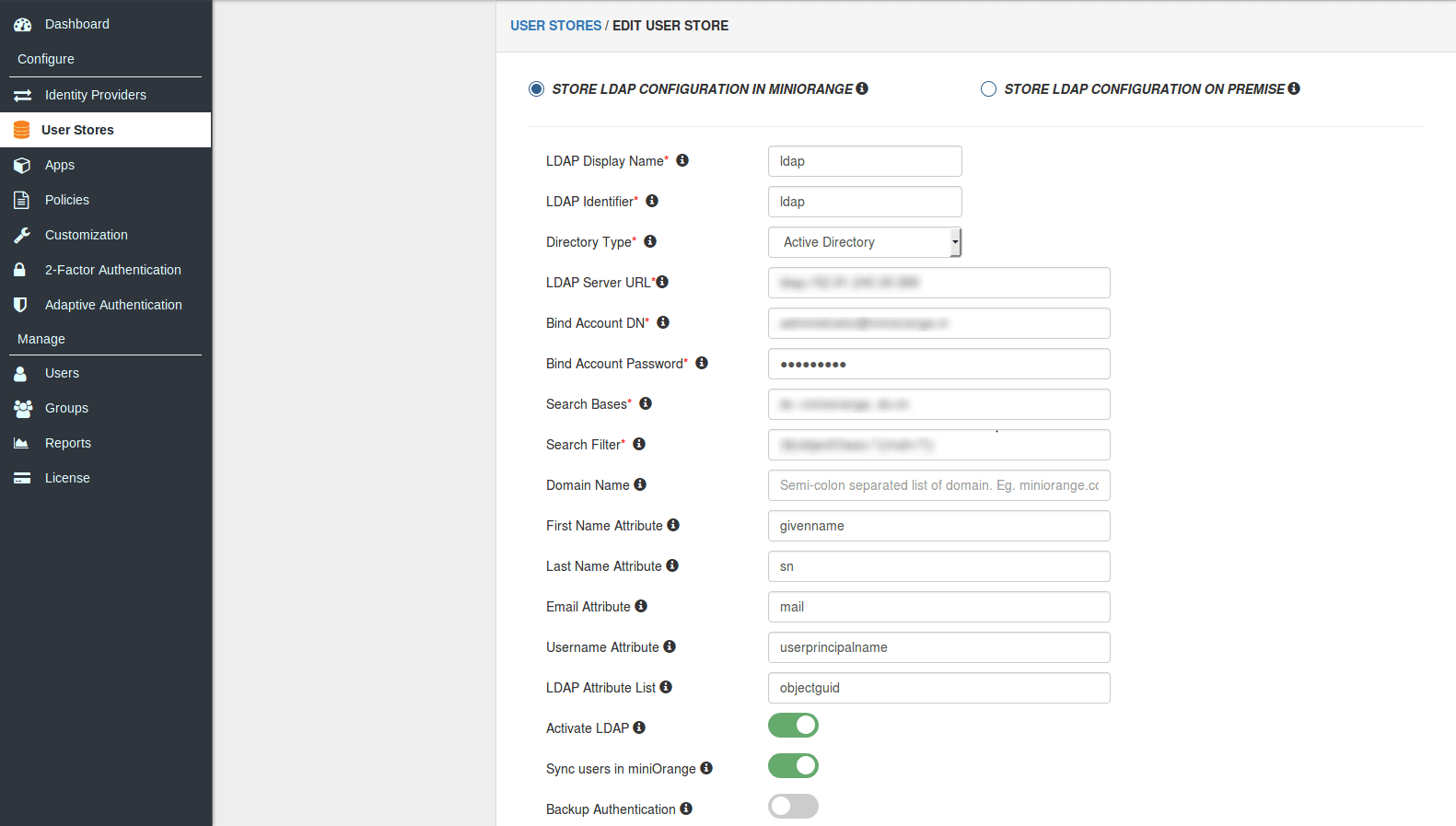The height and width of the screenshot is (826, 1456).
Task: Open the Directory Type dropdown
Action: [865, 242]
